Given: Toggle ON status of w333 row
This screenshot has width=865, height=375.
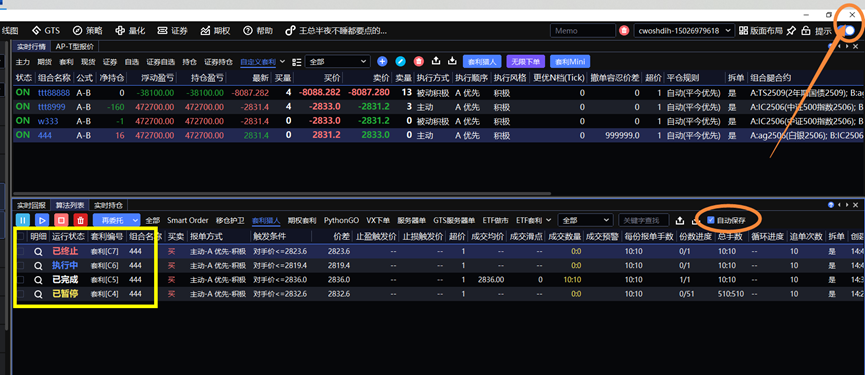Looking at the screenshot, I should pyautogui.click(x=23, y=121).
